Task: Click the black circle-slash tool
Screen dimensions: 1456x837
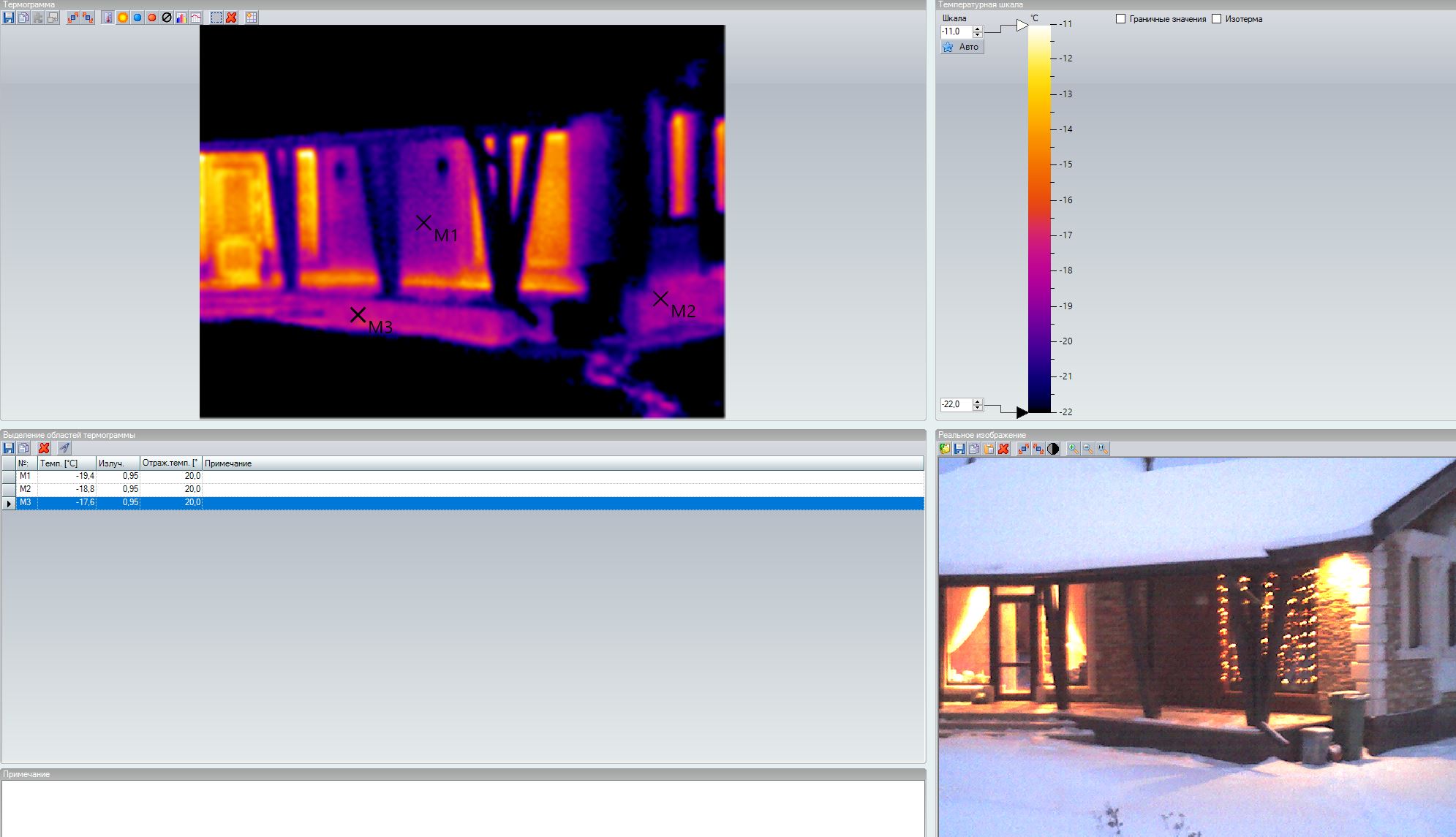Action: 167,18
